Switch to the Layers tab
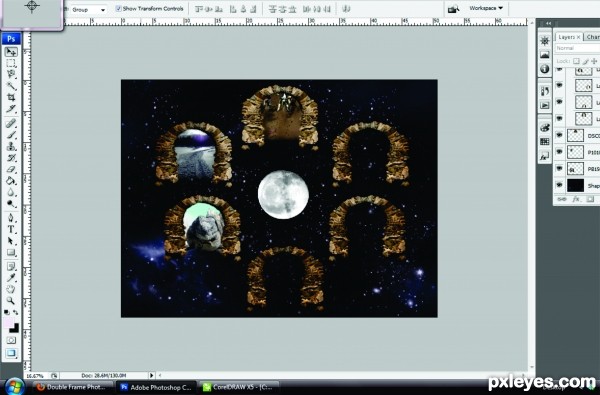This screenshot has height=395, width=600. click(x=569, y=37)
